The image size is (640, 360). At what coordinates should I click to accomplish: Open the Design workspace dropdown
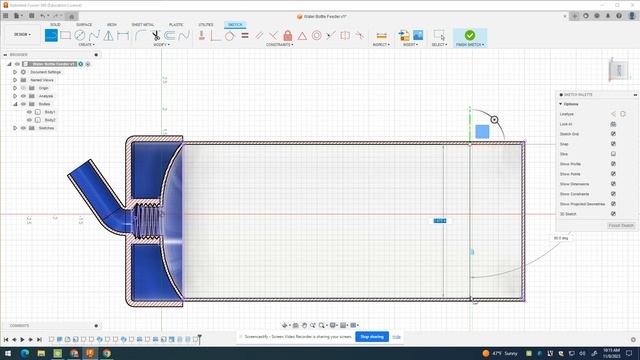[22, 35]
